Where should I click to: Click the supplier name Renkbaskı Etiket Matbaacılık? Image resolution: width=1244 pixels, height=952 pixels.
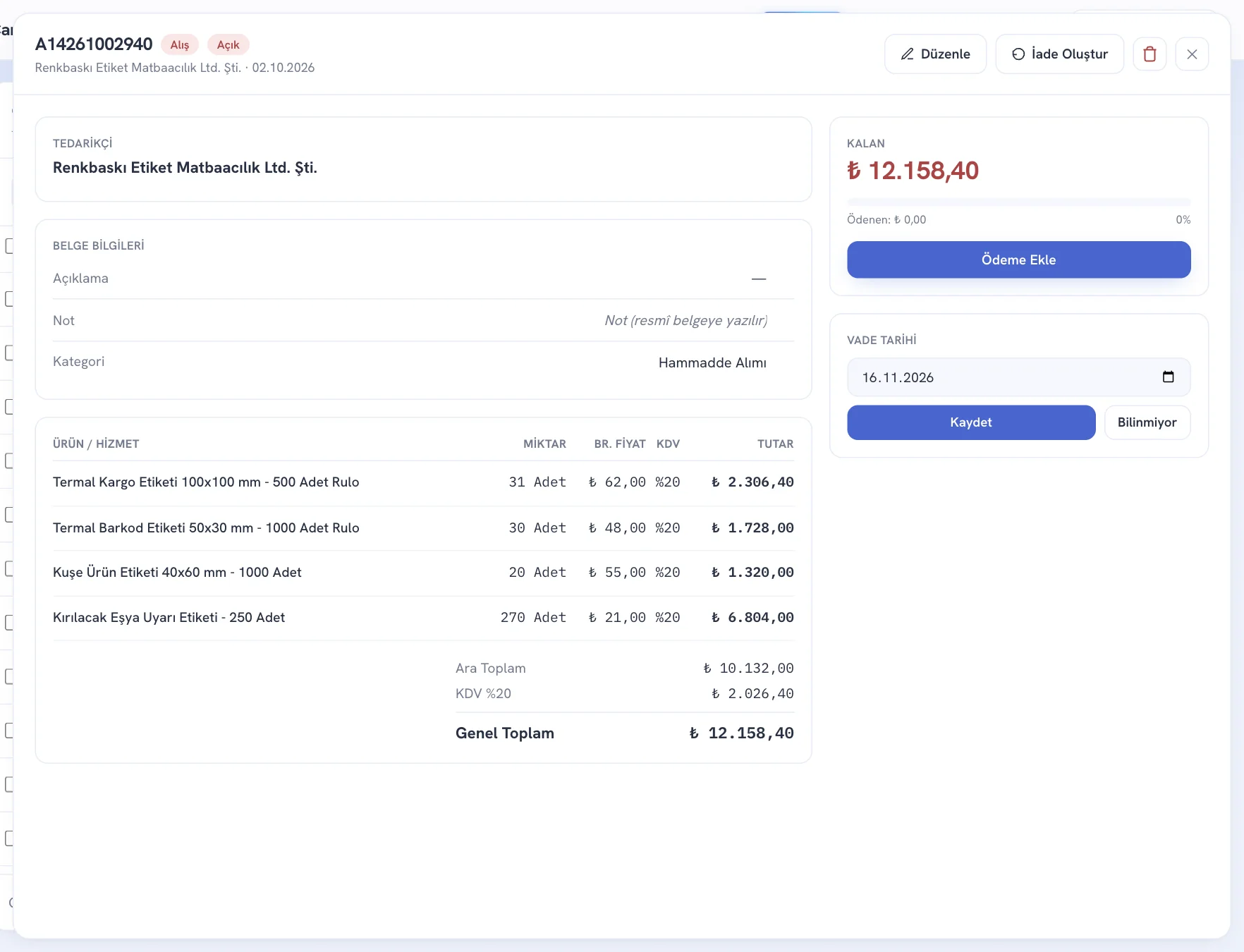point(185,168)
